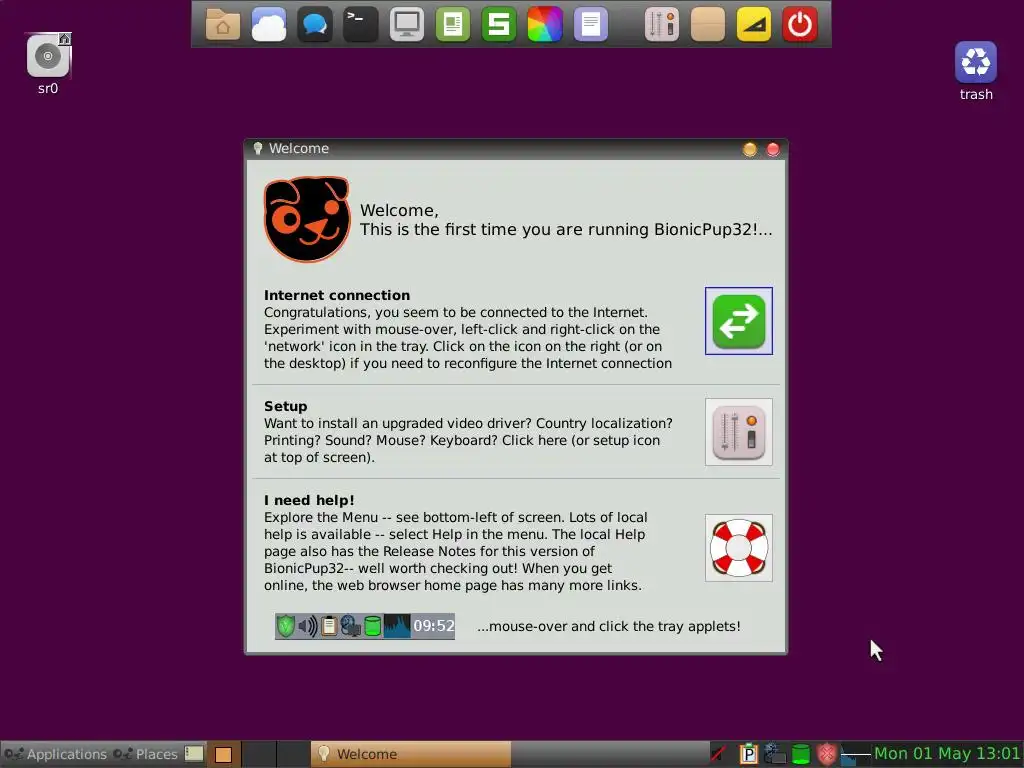Click the red firewall shield tray icon
1024x768 pixels.
(827, 754)
